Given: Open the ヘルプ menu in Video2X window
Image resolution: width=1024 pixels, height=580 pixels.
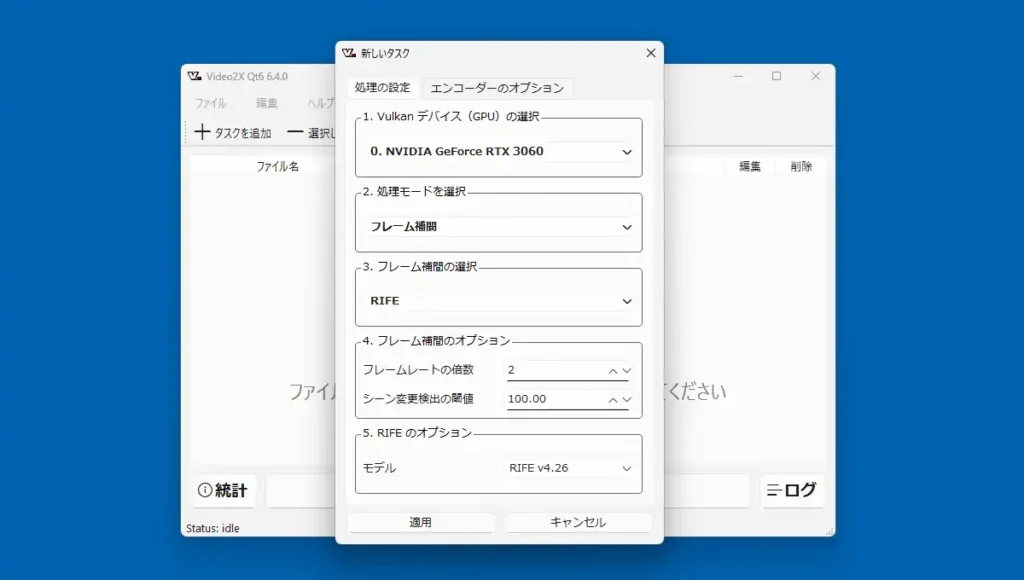Looking at the screenshot, I should point(320,103).
